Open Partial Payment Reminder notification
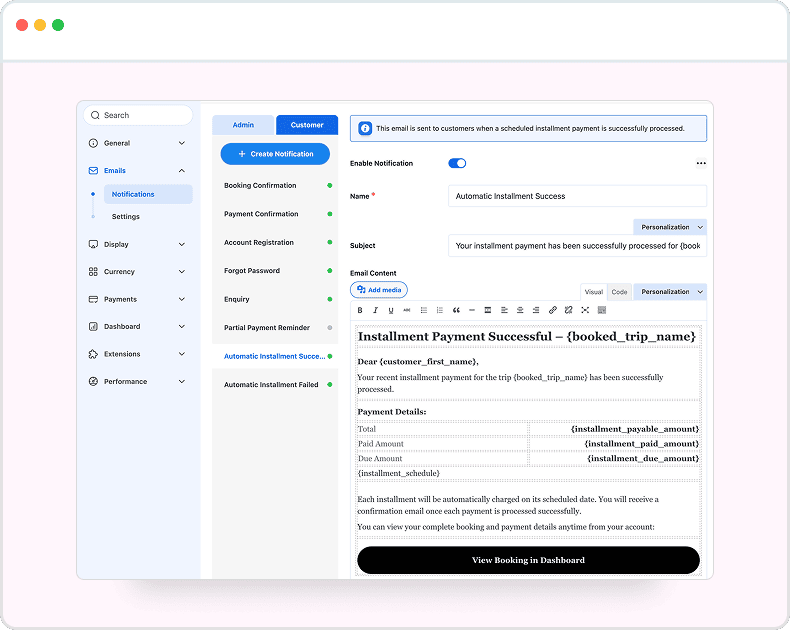The width and height of the screenshot is (790, 630). 275,328
